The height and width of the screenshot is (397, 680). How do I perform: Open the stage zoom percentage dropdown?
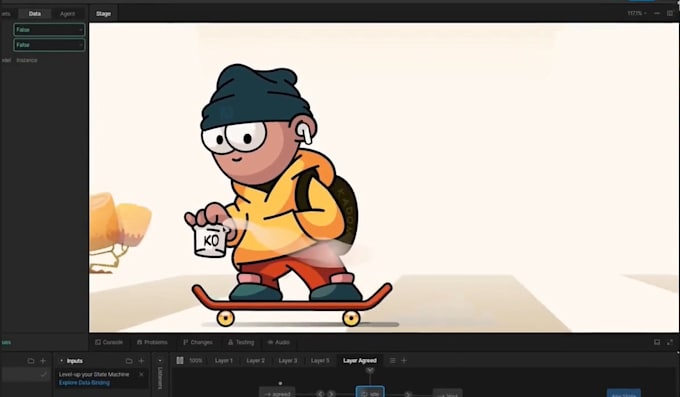coord(637,13)
